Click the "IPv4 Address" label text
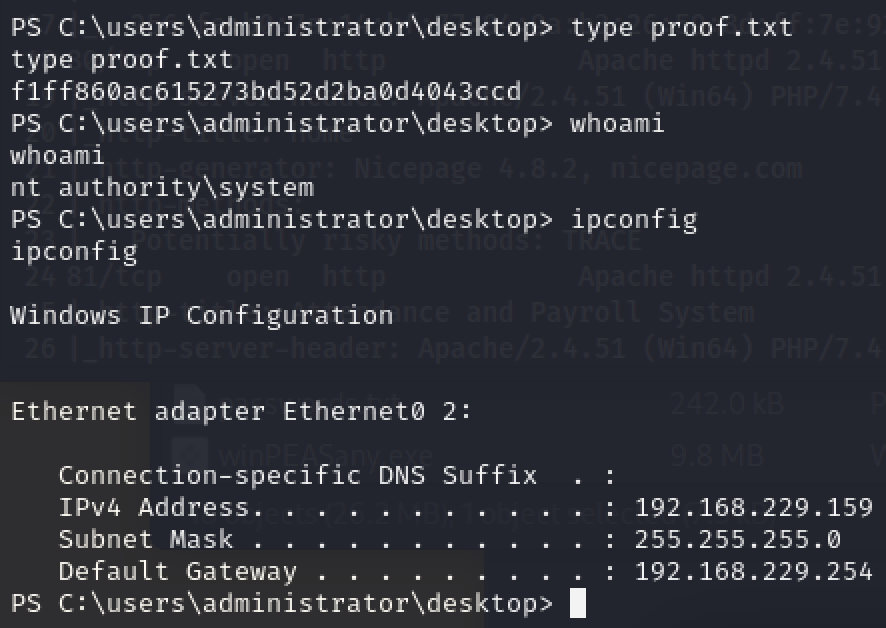 pyautogui.click(x=153, y=508)
